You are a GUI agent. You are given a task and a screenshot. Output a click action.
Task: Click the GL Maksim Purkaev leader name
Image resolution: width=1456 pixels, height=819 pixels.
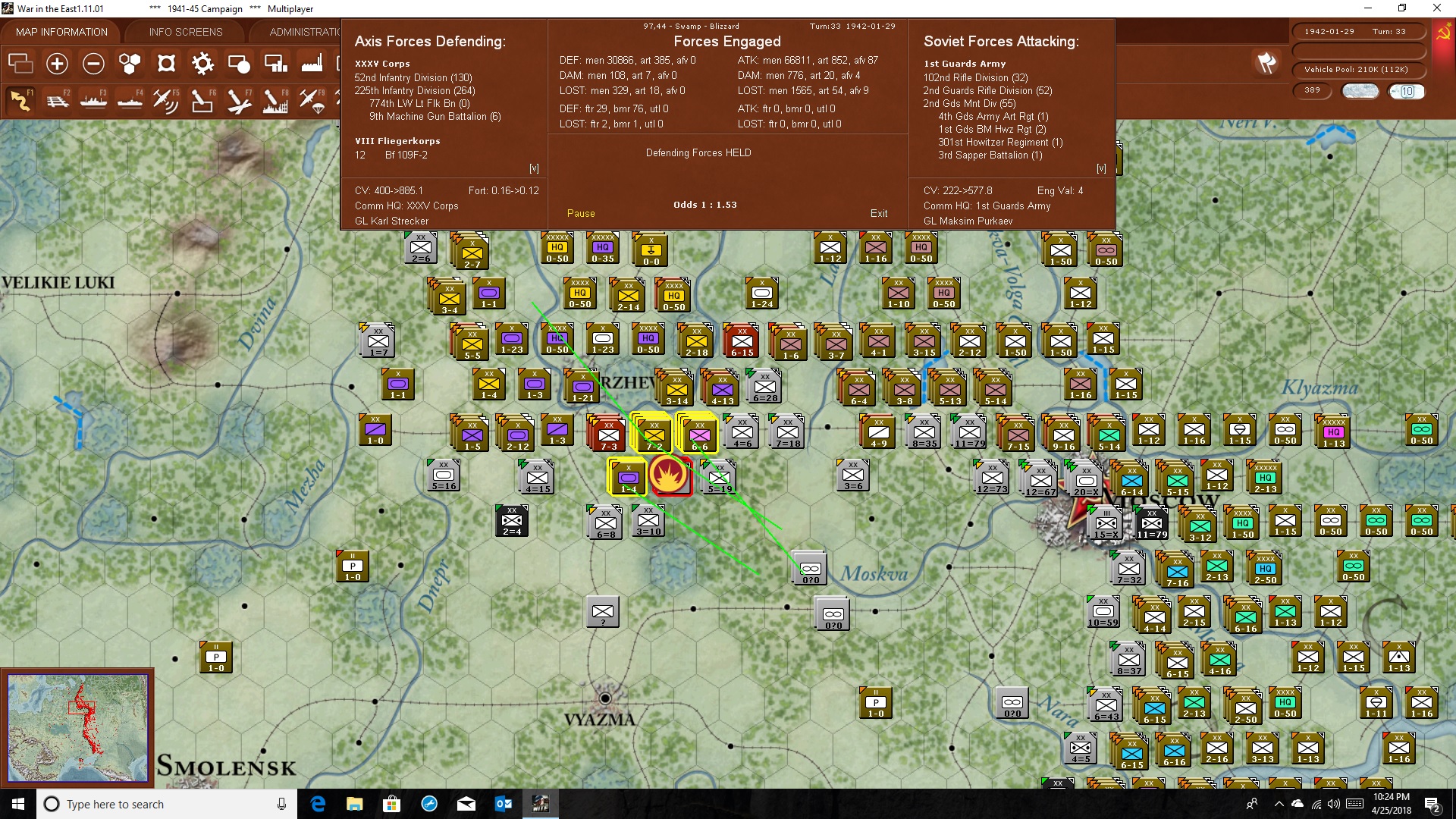point(968,221)
